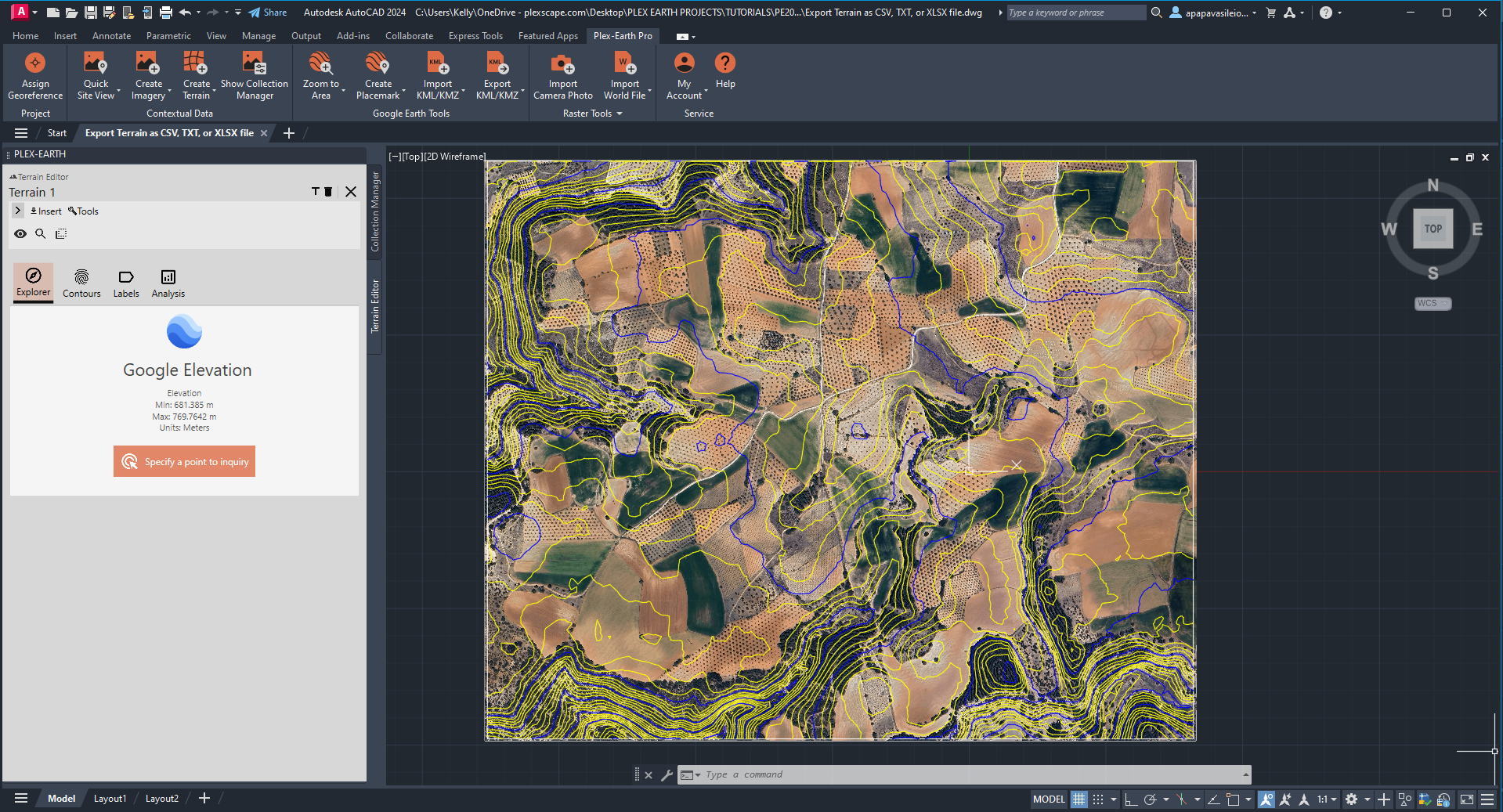The width and height of the screenshot is (1503, 812).
Task: Select the Explorer tab in Terrain Editor
Action: click(x=33, y=283)
